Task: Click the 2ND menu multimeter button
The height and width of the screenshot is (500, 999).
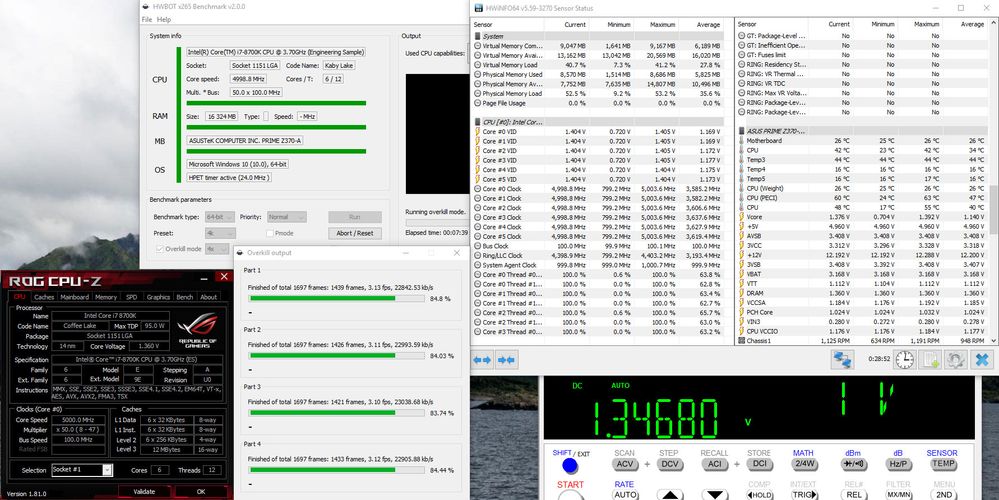Action: [x=943, y=495]
